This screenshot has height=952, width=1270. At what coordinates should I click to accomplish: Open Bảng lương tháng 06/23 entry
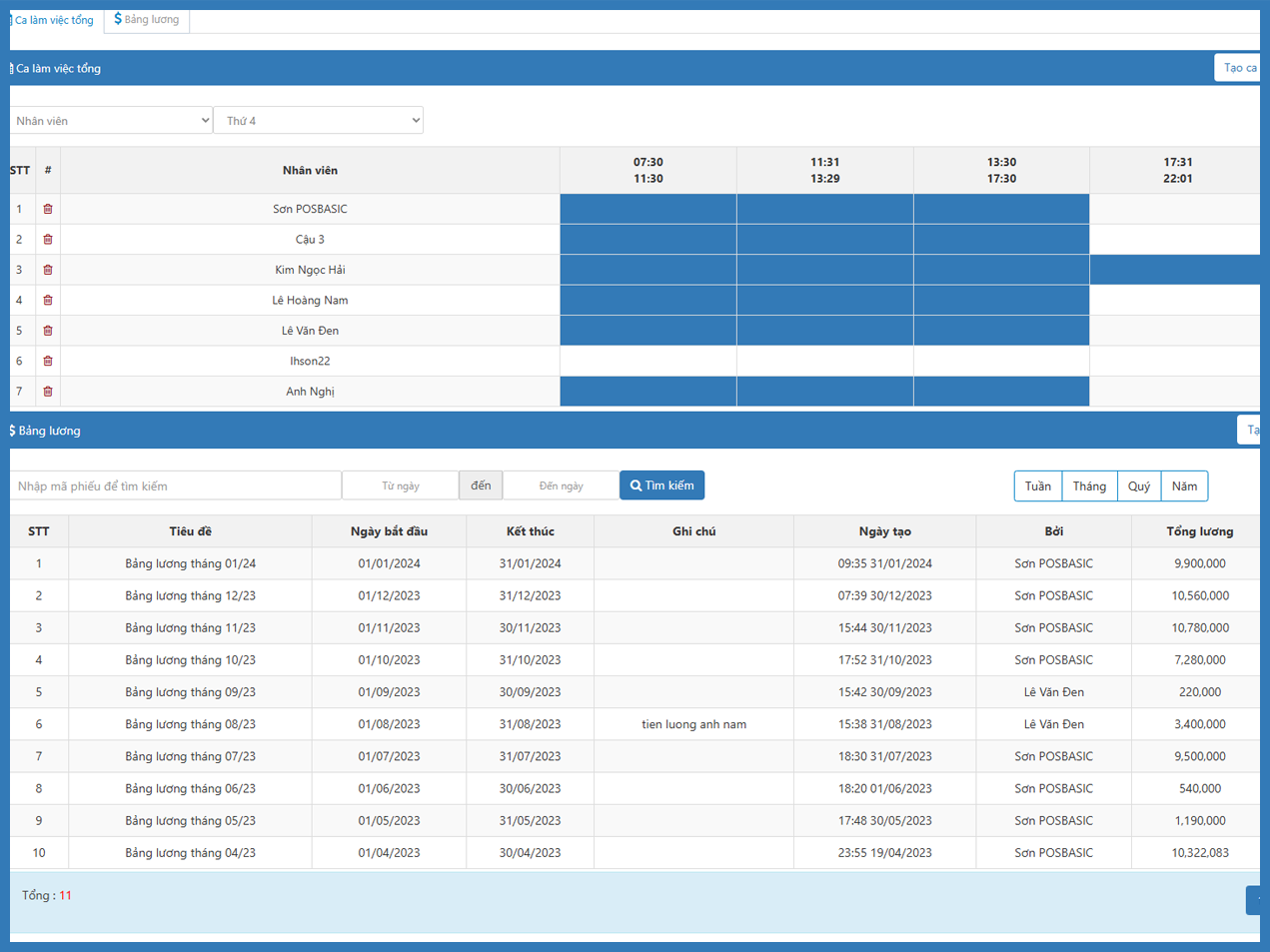191,788
